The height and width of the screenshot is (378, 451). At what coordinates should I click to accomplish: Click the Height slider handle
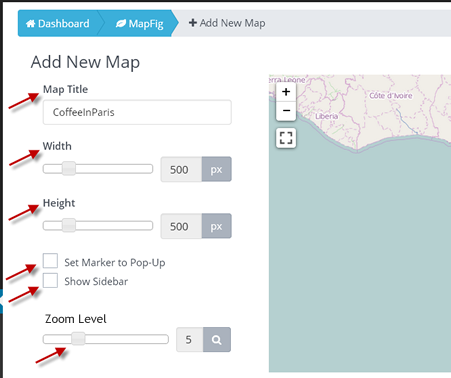pos(69,225)
